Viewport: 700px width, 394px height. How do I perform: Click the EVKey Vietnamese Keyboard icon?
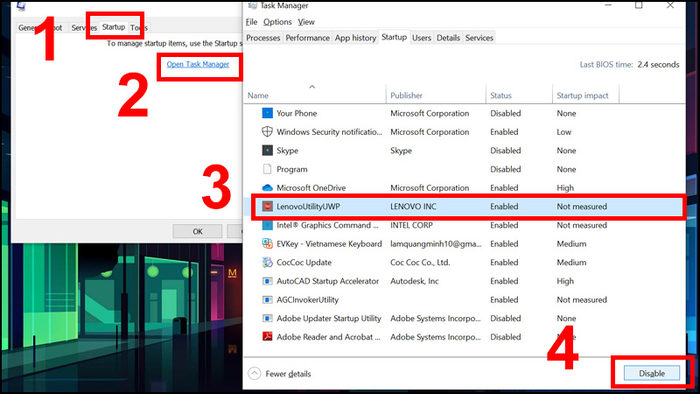[x=267, y=244]
